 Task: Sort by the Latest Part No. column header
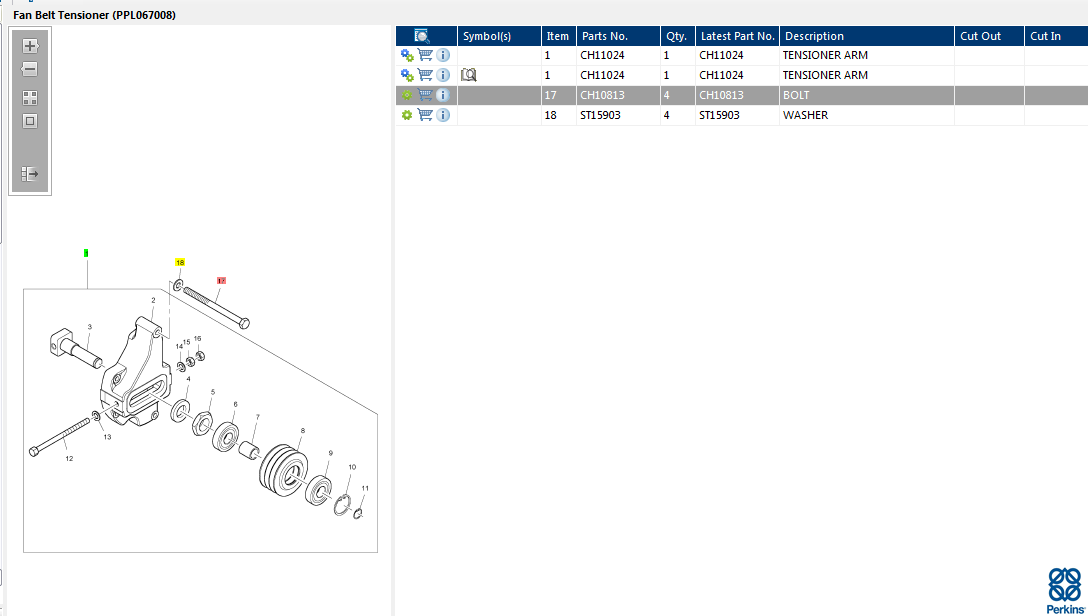738,36
